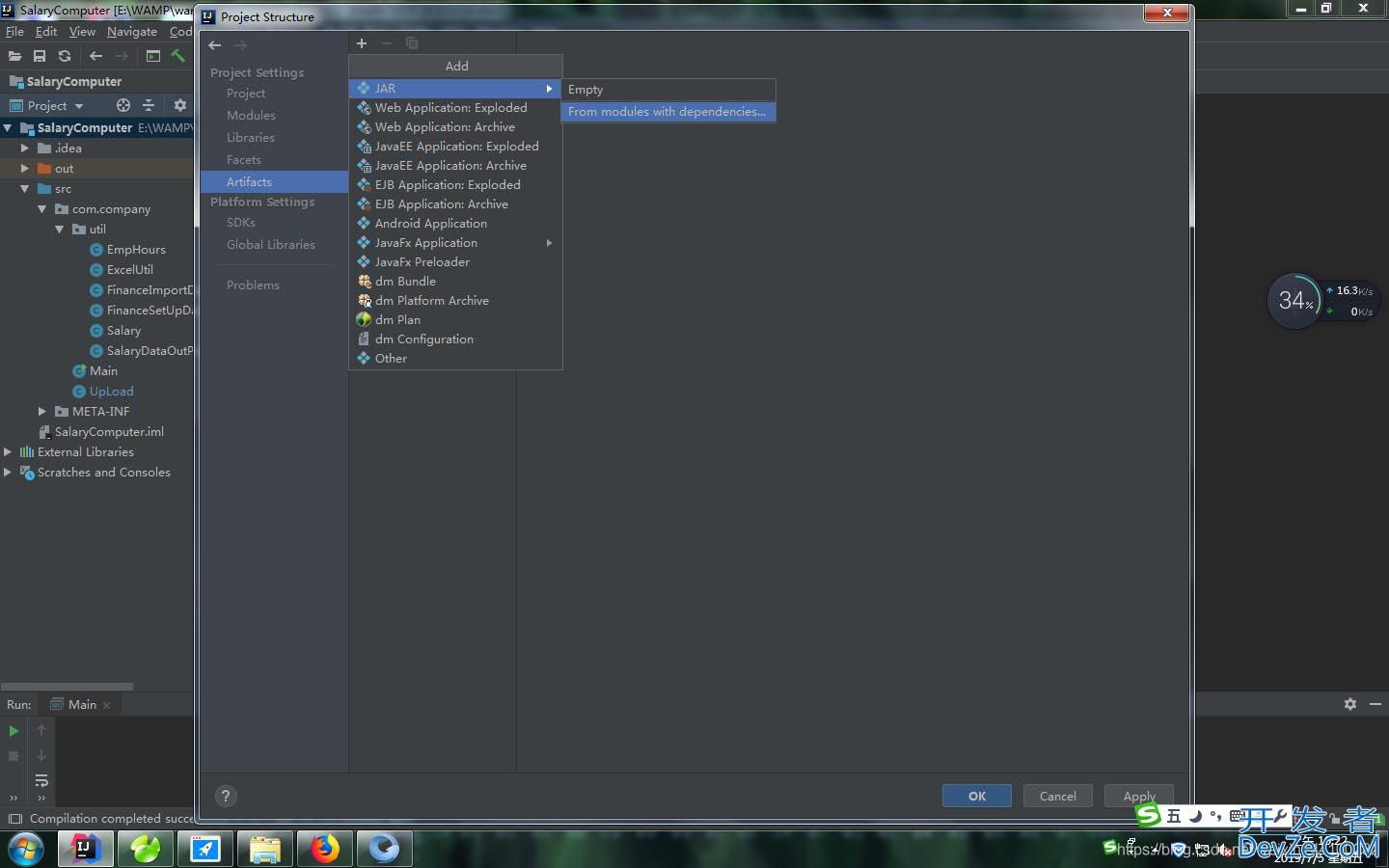Select Web Application: Archive
This screenshot has width=1389, height=868.
(x=455, y=126)
